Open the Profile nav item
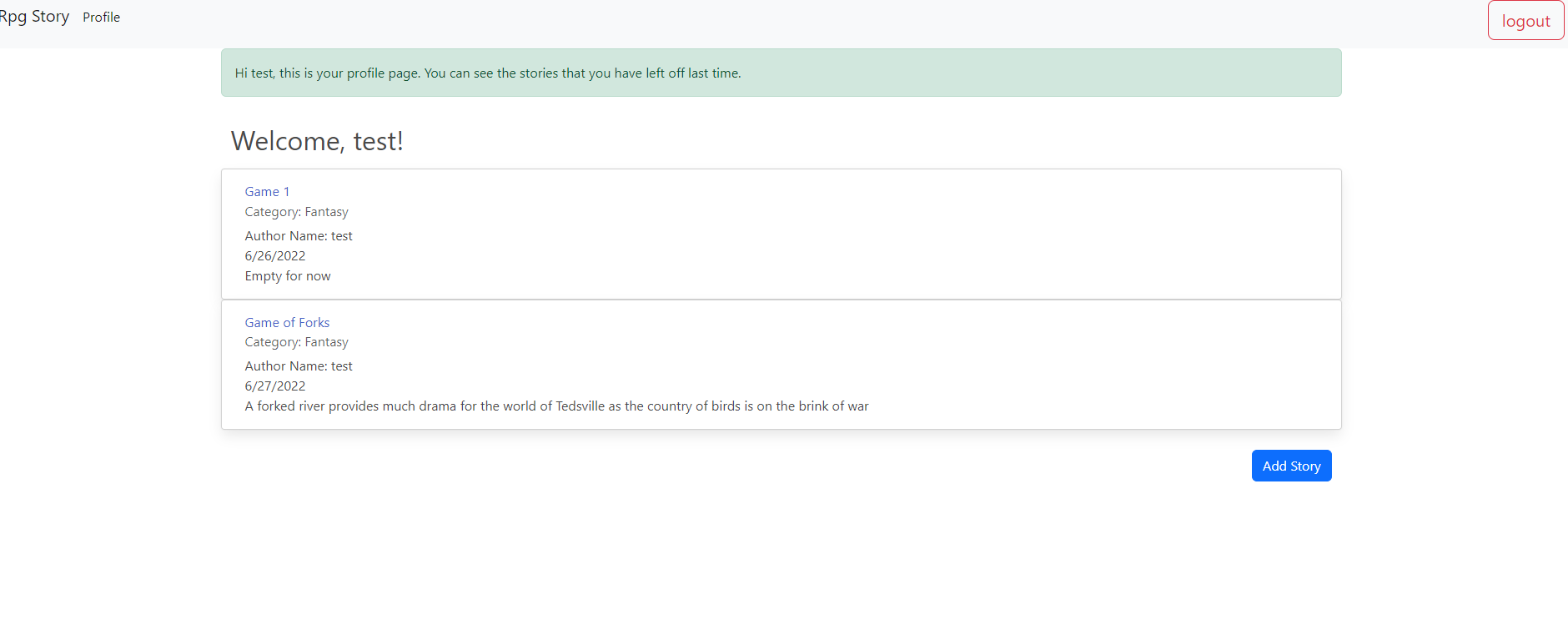Viewport: 1568px width, 620px height. point(101,18)
